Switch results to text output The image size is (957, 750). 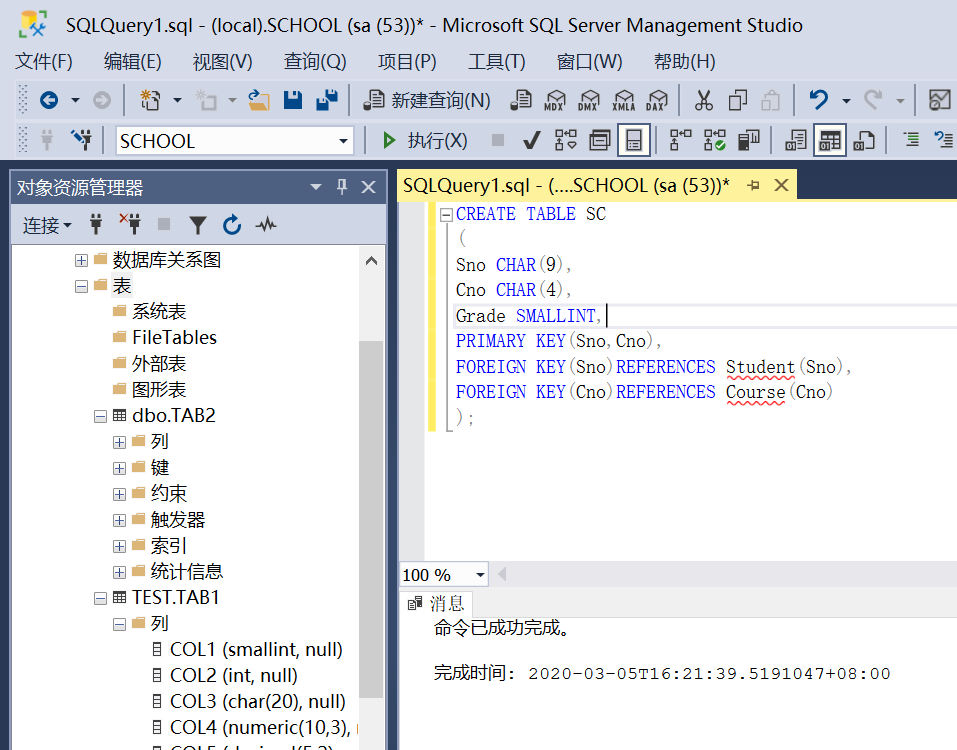click(x=795, y=140)
